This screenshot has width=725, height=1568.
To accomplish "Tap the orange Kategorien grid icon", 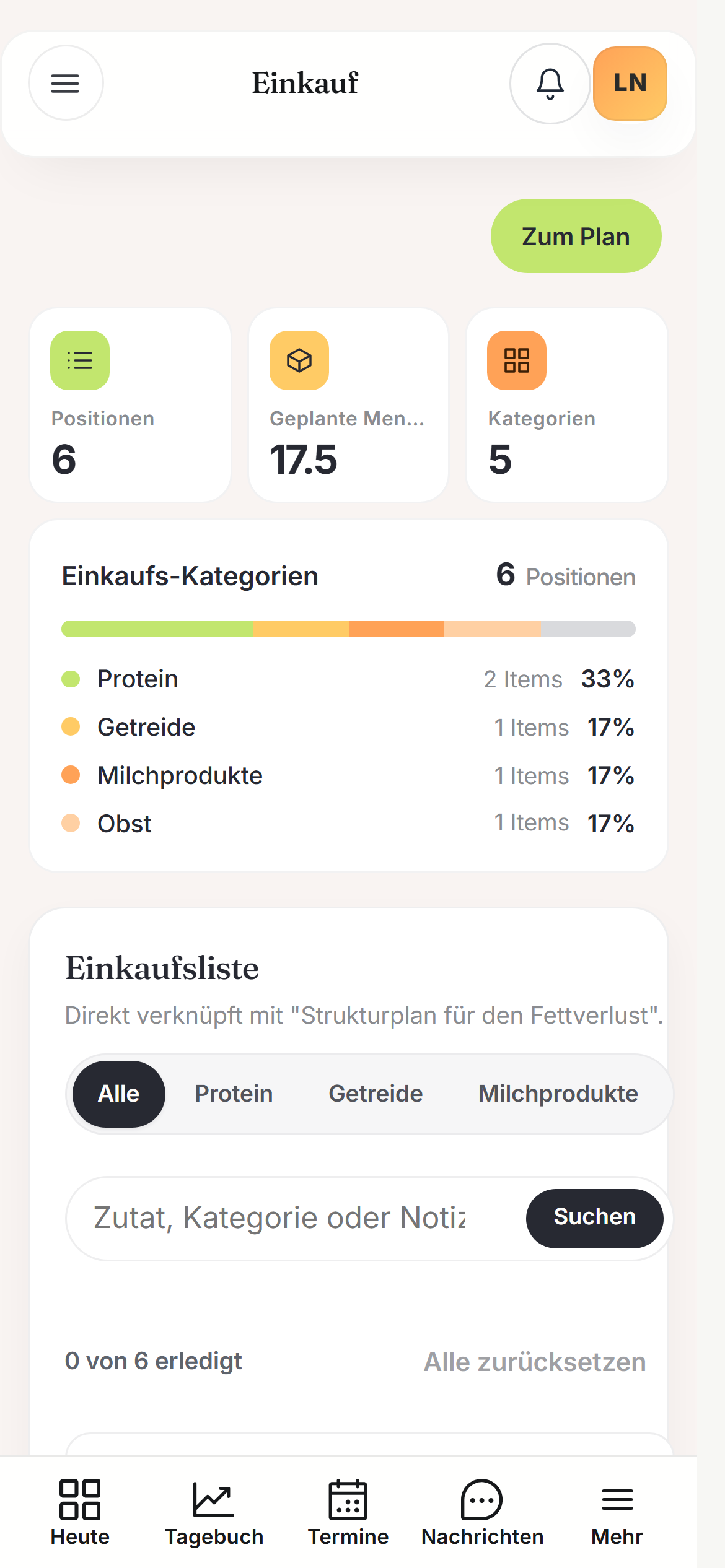I will pyautogui.click(x=517, y=360).
